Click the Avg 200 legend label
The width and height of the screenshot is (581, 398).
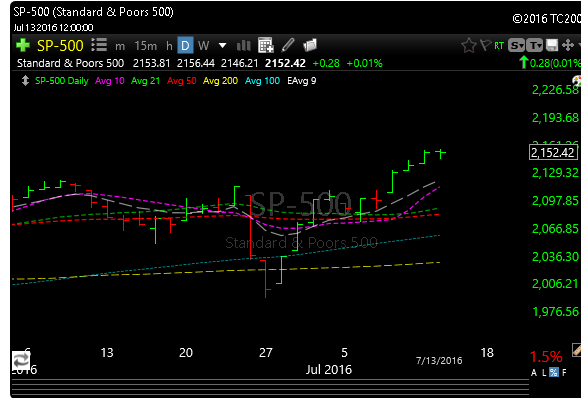220,81
